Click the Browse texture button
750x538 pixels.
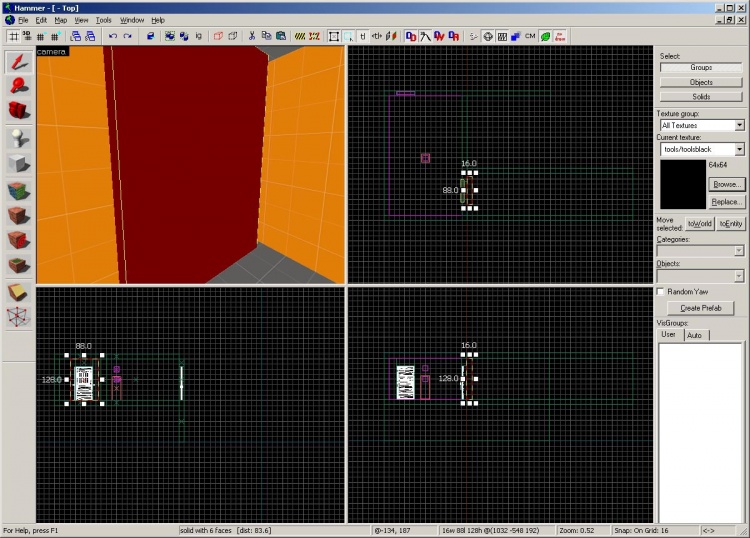click(x=726, y=184)
